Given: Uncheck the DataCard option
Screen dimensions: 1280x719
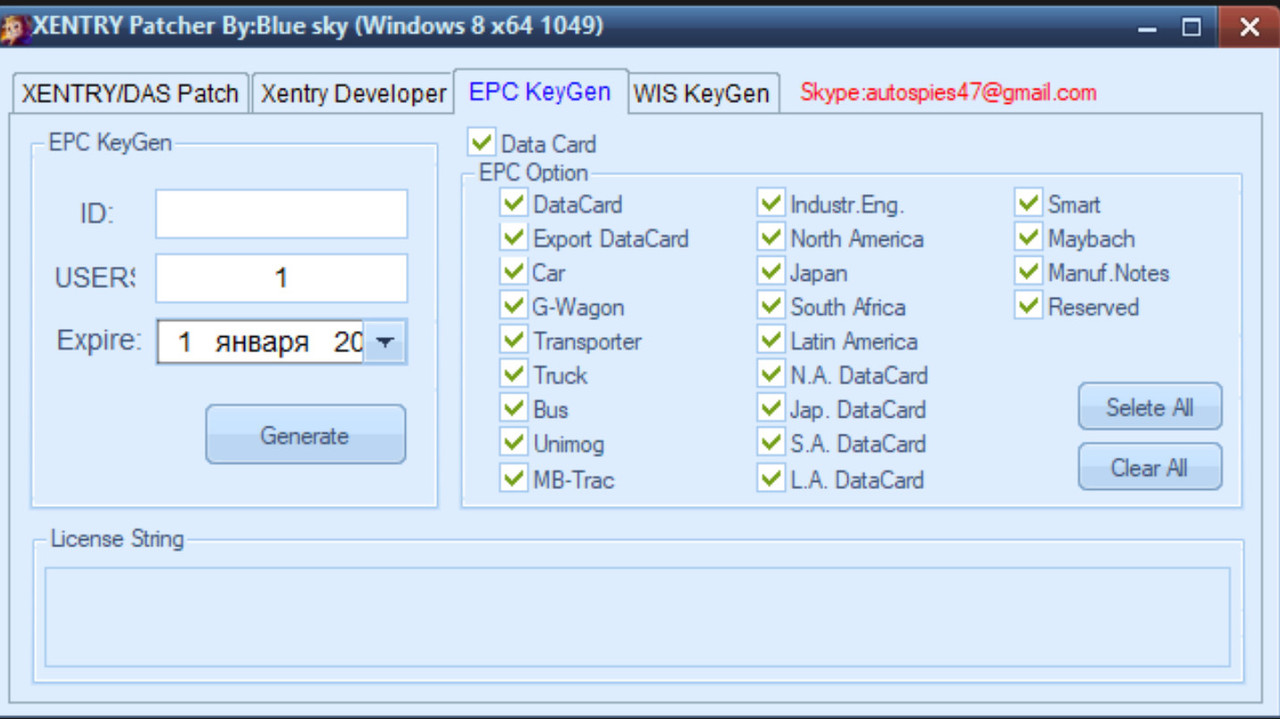Looking at the screenshot, I should 513,204.
